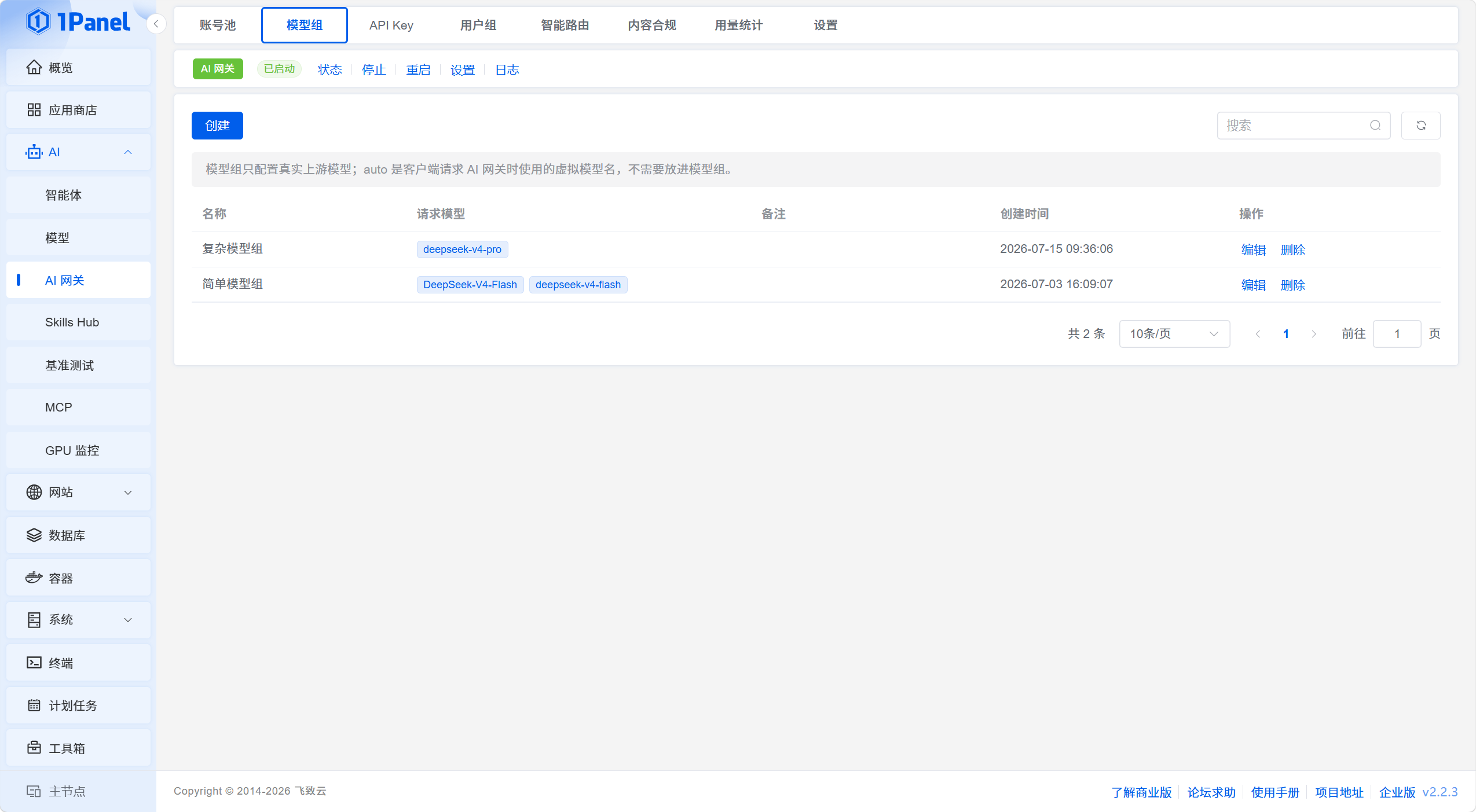The image size is (1476, 812).
Task: Click the 前往 page number input
Action: (1397, 334)
